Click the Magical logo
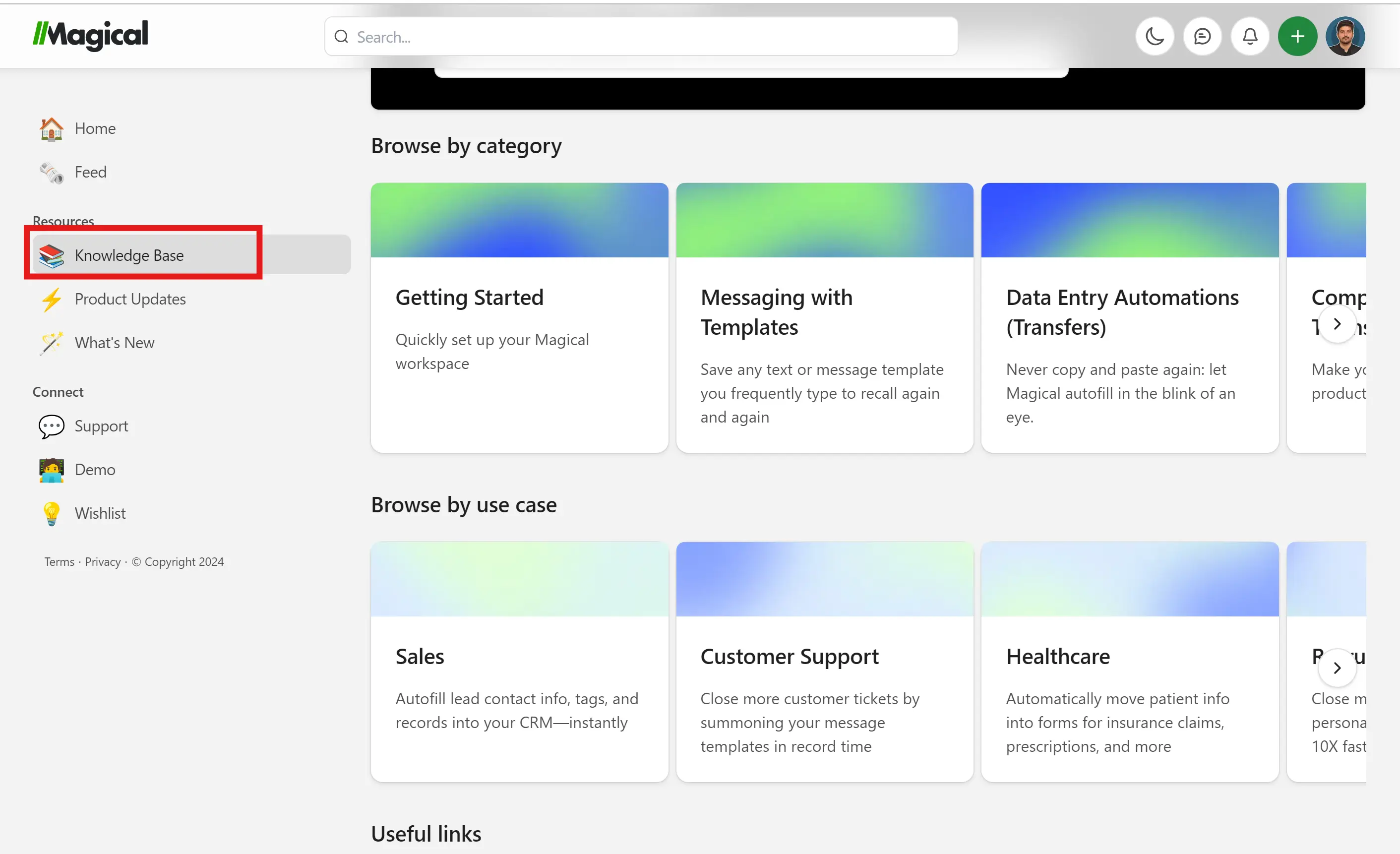 (90, 35)
